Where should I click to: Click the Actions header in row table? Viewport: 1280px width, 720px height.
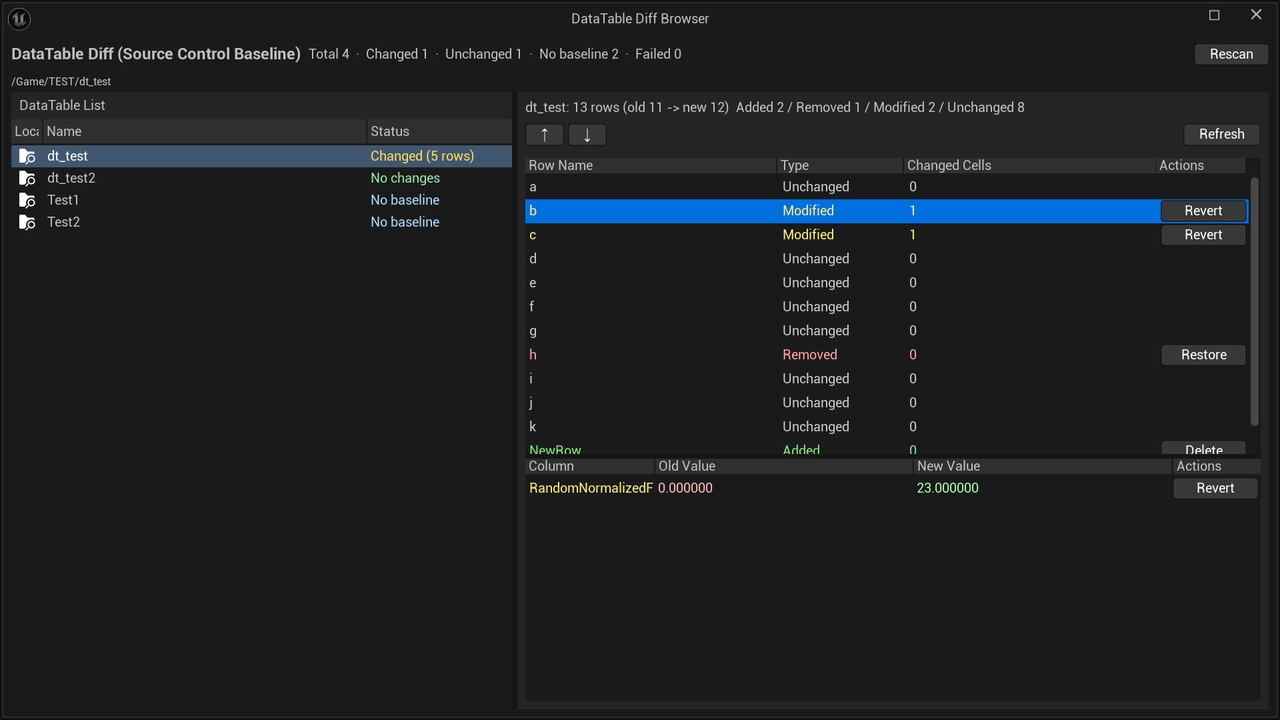(x=1201, y=165)
